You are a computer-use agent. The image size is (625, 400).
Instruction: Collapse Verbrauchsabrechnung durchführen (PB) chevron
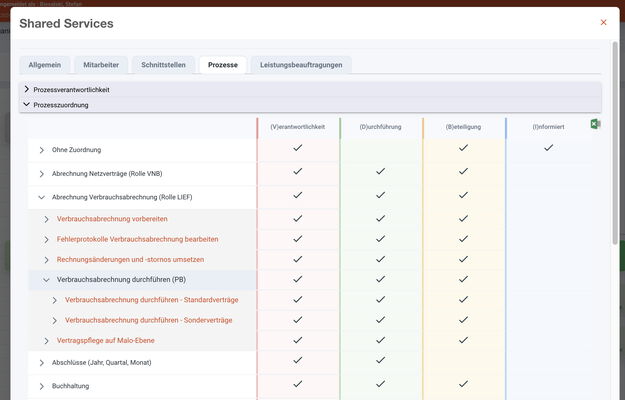47,280
